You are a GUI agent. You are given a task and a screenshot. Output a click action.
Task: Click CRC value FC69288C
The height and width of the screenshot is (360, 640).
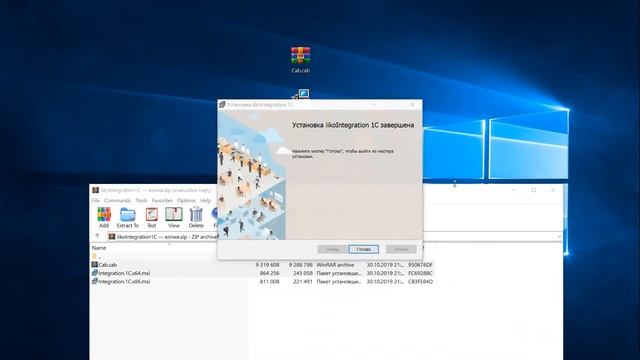click(420, 273)
